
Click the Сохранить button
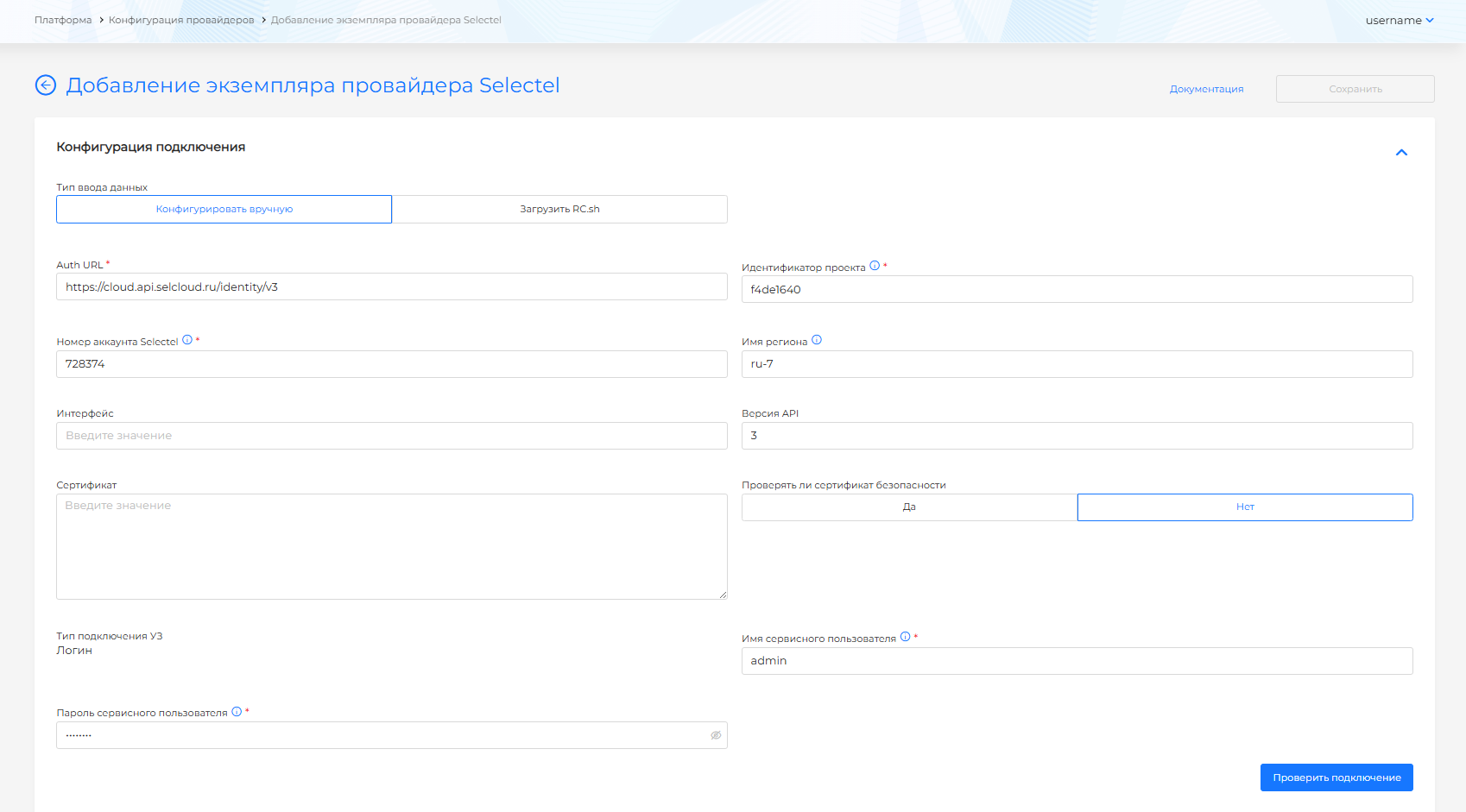(1355, 89)
